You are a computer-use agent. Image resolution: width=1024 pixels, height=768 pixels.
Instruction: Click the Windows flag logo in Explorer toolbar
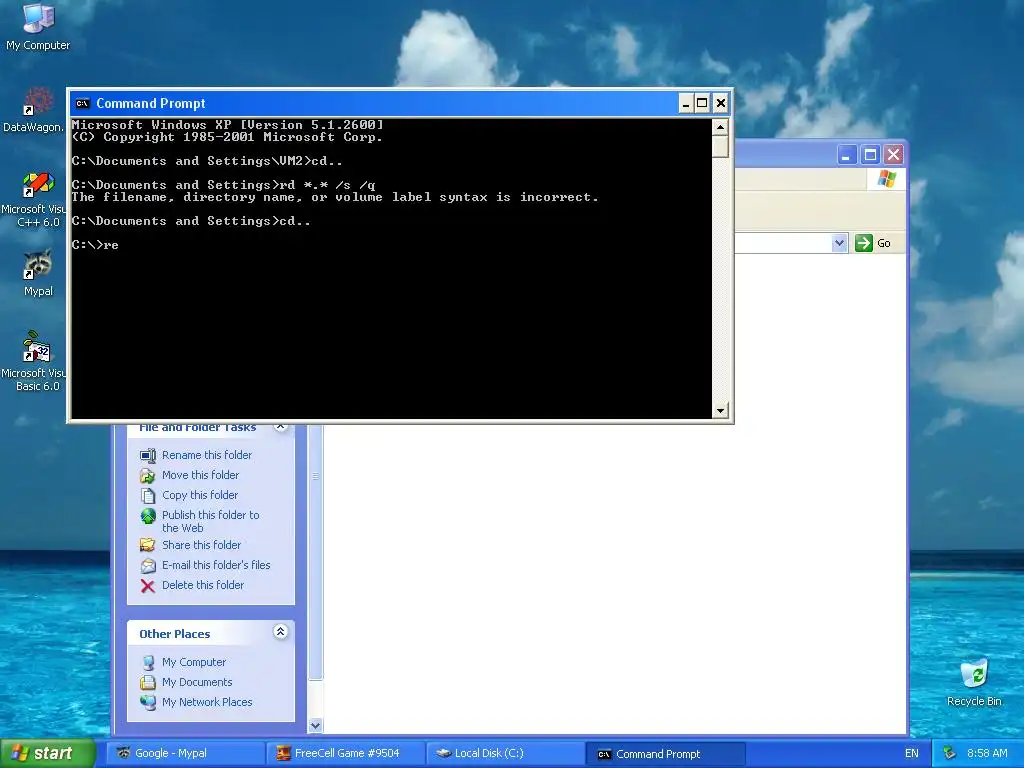pos(887,178)
